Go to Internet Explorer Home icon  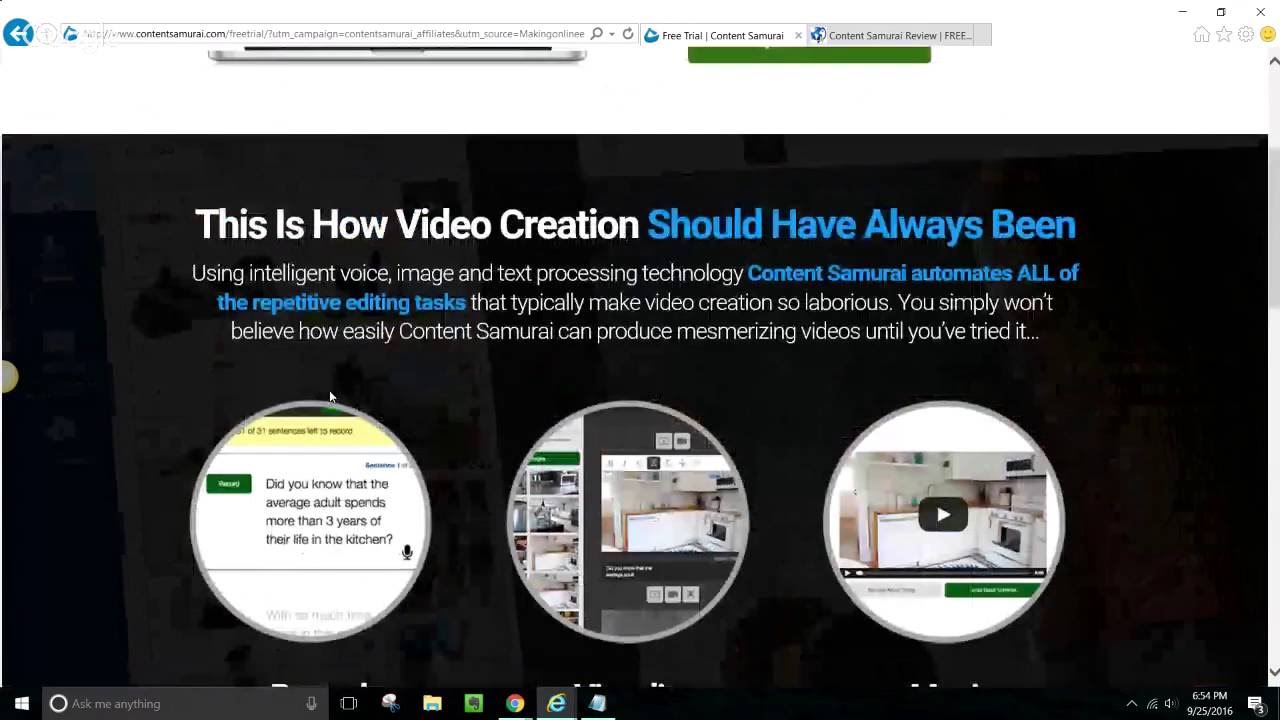pos(1202,34)
